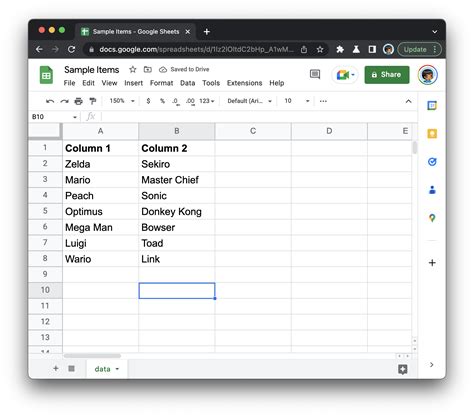Open the Extensions menu
This screenshot has width=474, height=416.
click(x=244, y=83)
